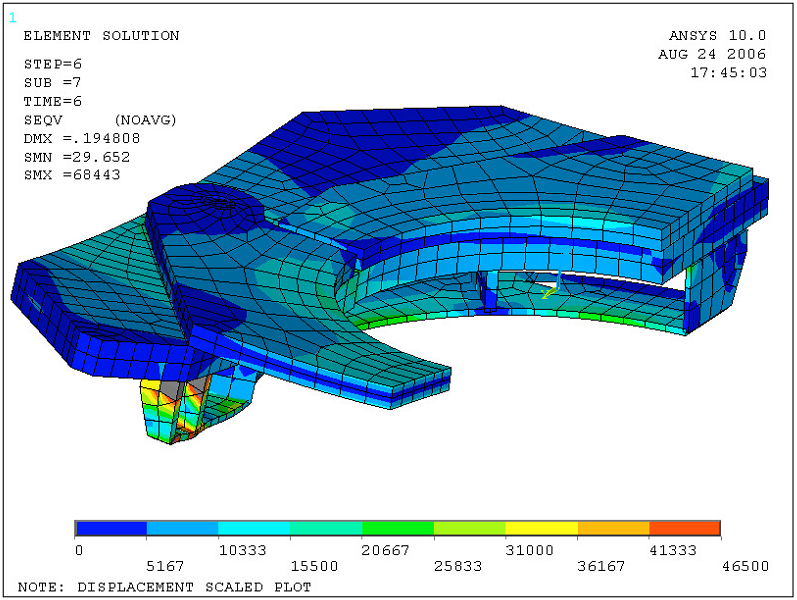The height and width of the screenshot is (600, 797).
Task: Click legend value 20667
Action: click(385, 550)
